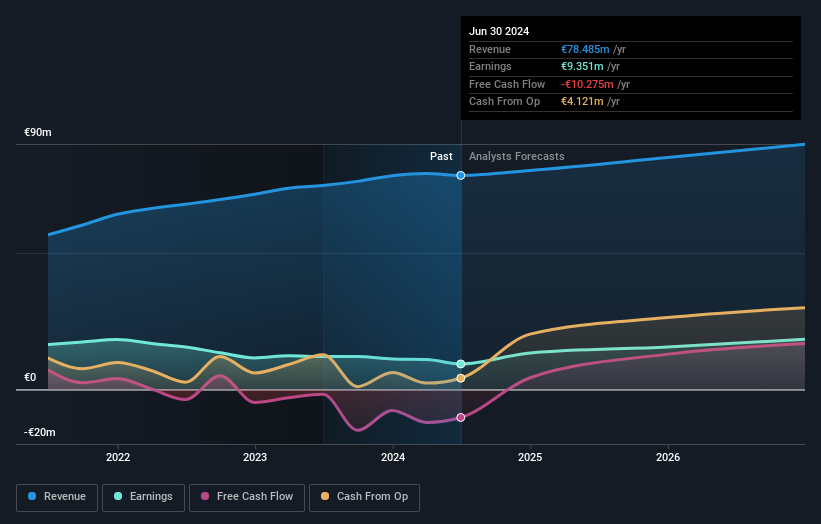The image size is (821, 524).
Task: Click the -€10.275m free cash flow value
Action: [x=587, y=84]
